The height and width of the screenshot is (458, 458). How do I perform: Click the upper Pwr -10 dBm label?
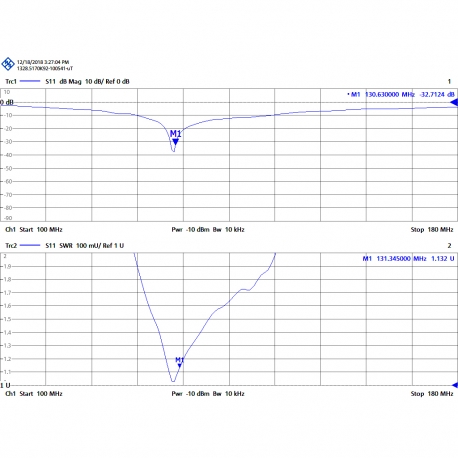[190, 229]
